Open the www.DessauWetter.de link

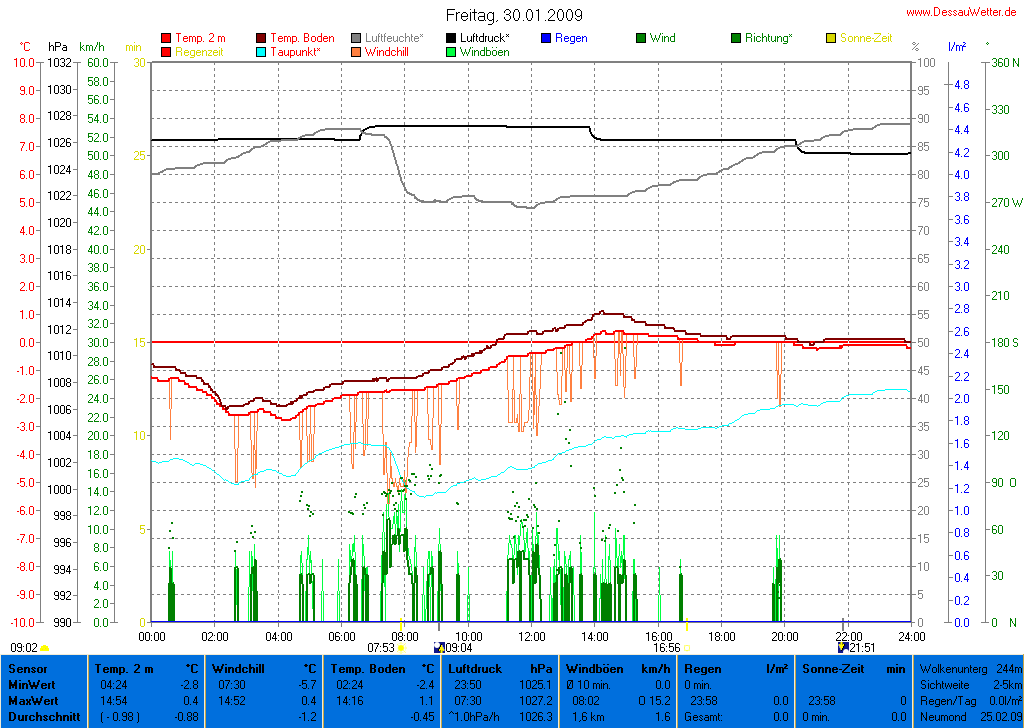pos(963,11)
